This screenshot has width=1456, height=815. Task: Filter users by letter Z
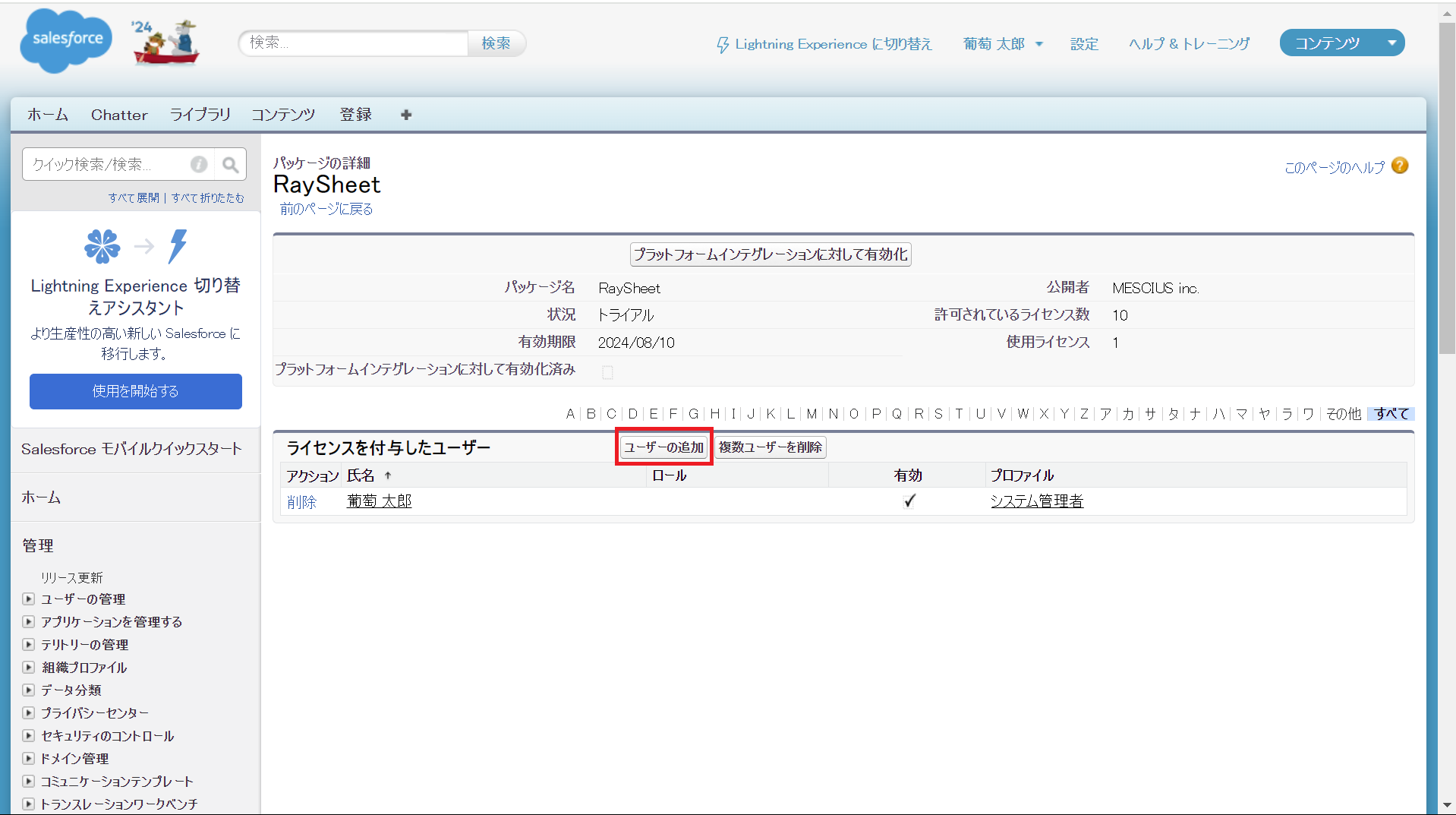[1084, 414]
